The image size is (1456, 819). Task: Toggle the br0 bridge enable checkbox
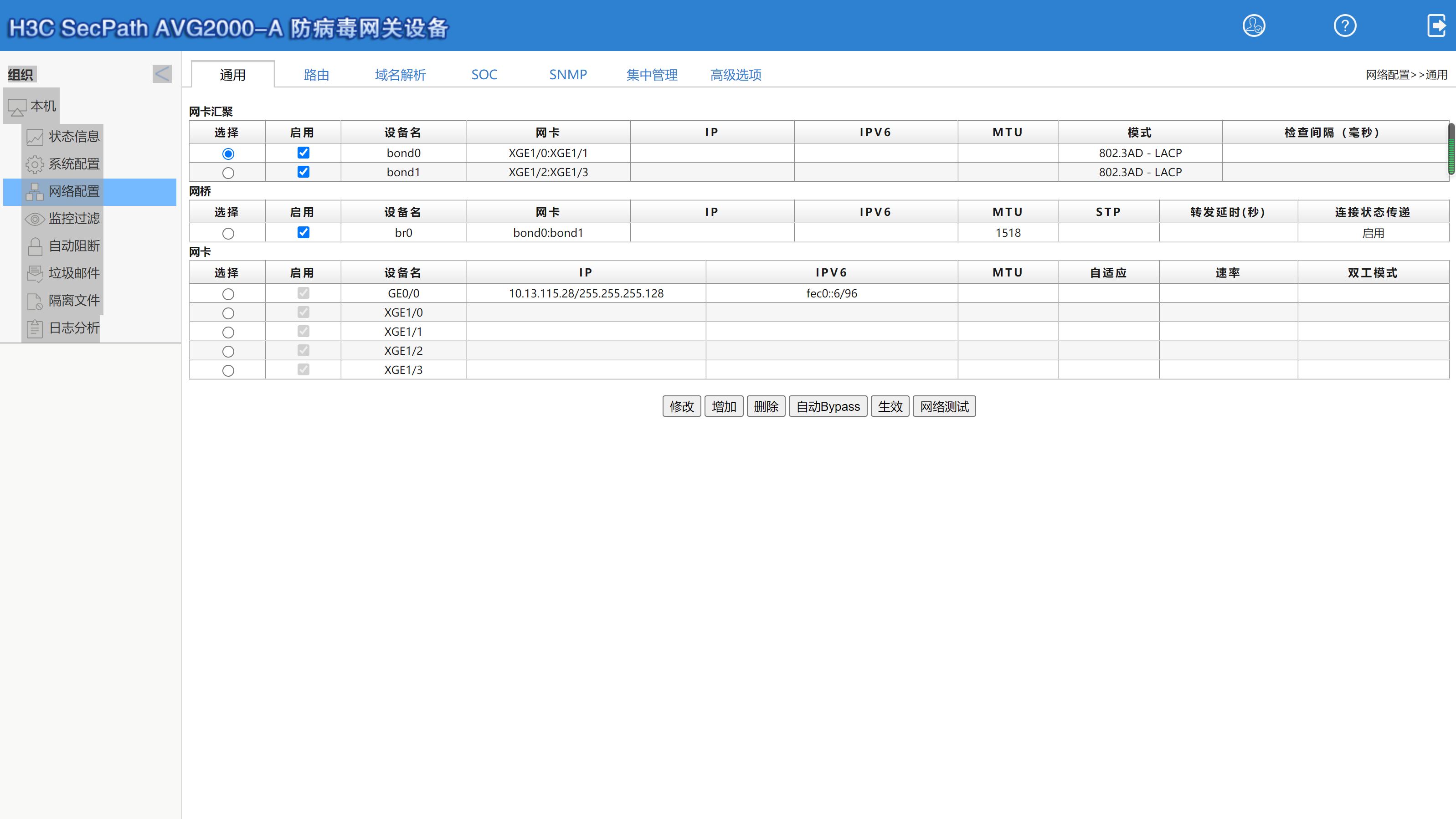303,232
